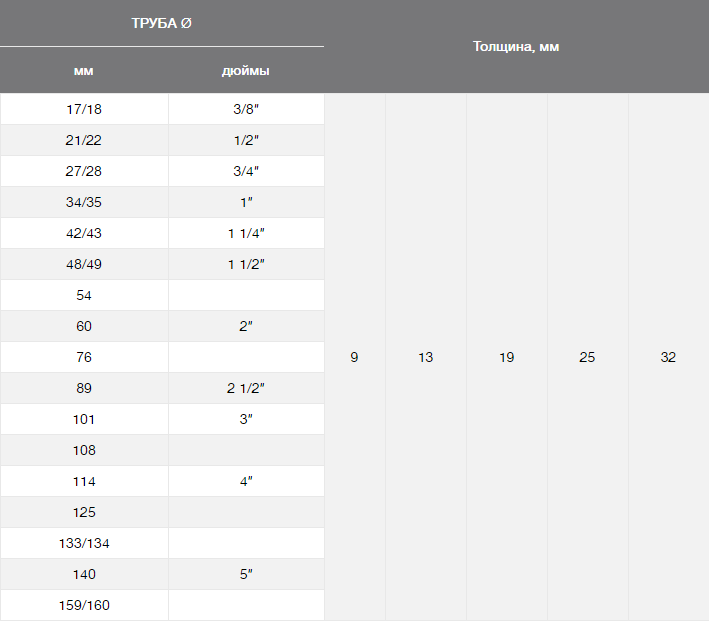Select the дюймы subheader cell
The width and height of the screenshot is (709, 625).
pos(245,71)
